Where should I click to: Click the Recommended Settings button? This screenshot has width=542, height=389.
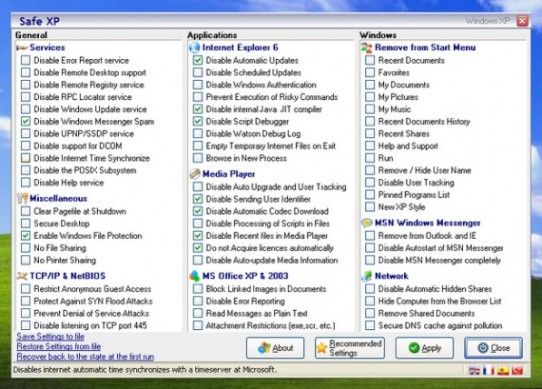point(350,348)
